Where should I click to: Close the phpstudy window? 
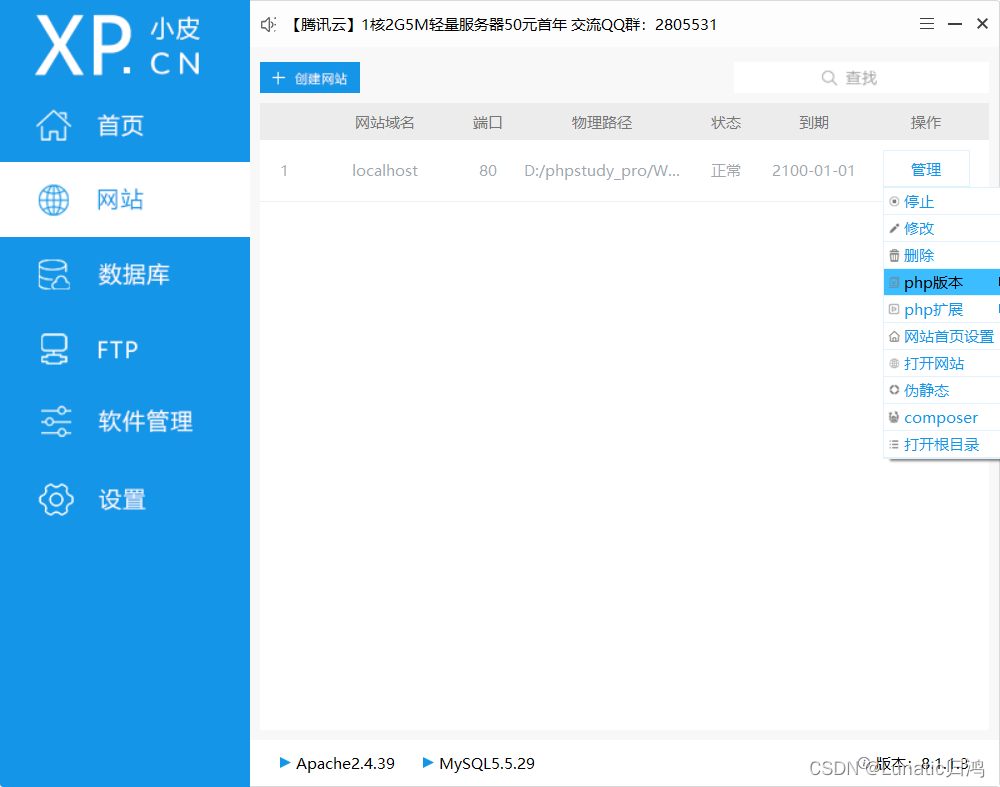point(982,24)
